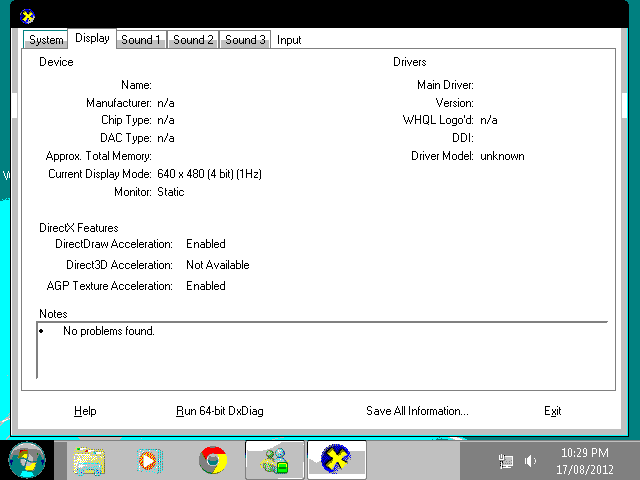Screen dimensions: 640x480
Task: Click Direct3D Acceleration 'Not Available' value
Action: click(218, 265)
